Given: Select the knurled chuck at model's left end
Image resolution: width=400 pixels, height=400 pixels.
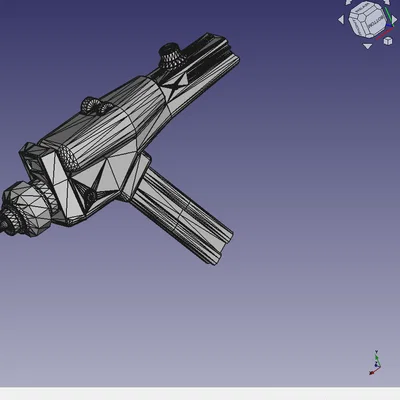Looking at the screenshot, I should pyautogui.click(x=25, y=208).
